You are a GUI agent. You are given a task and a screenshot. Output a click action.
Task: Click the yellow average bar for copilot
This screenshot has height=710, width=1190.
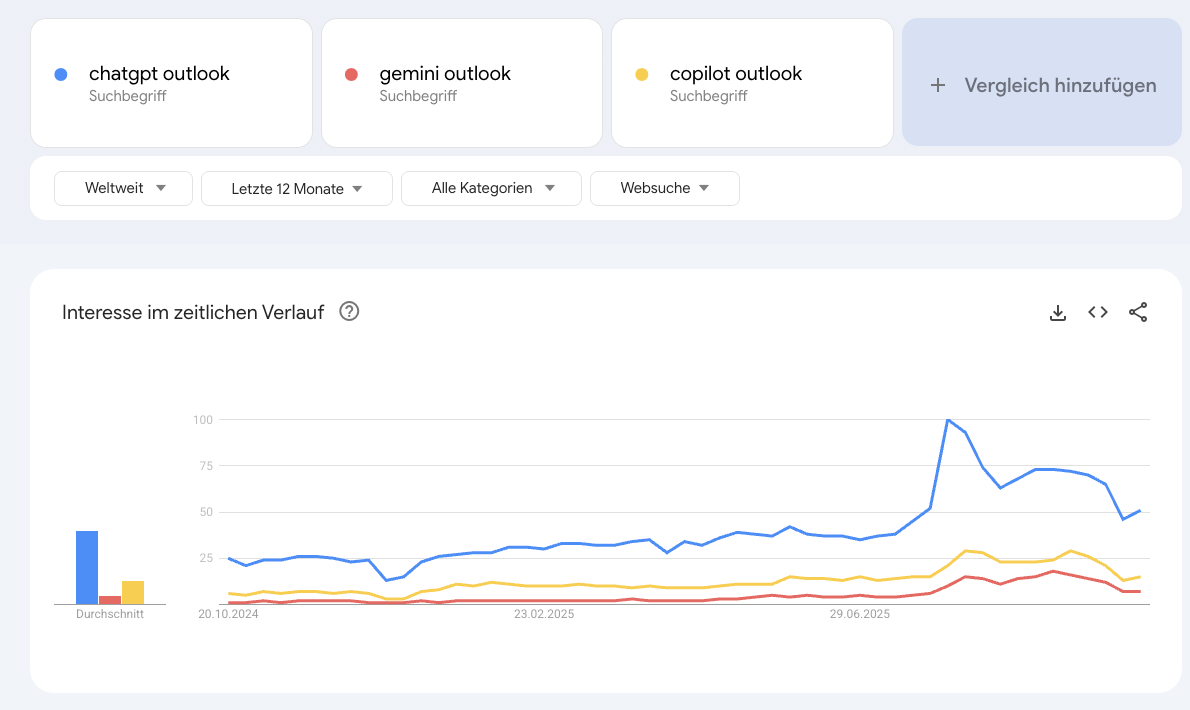[133, 592]
